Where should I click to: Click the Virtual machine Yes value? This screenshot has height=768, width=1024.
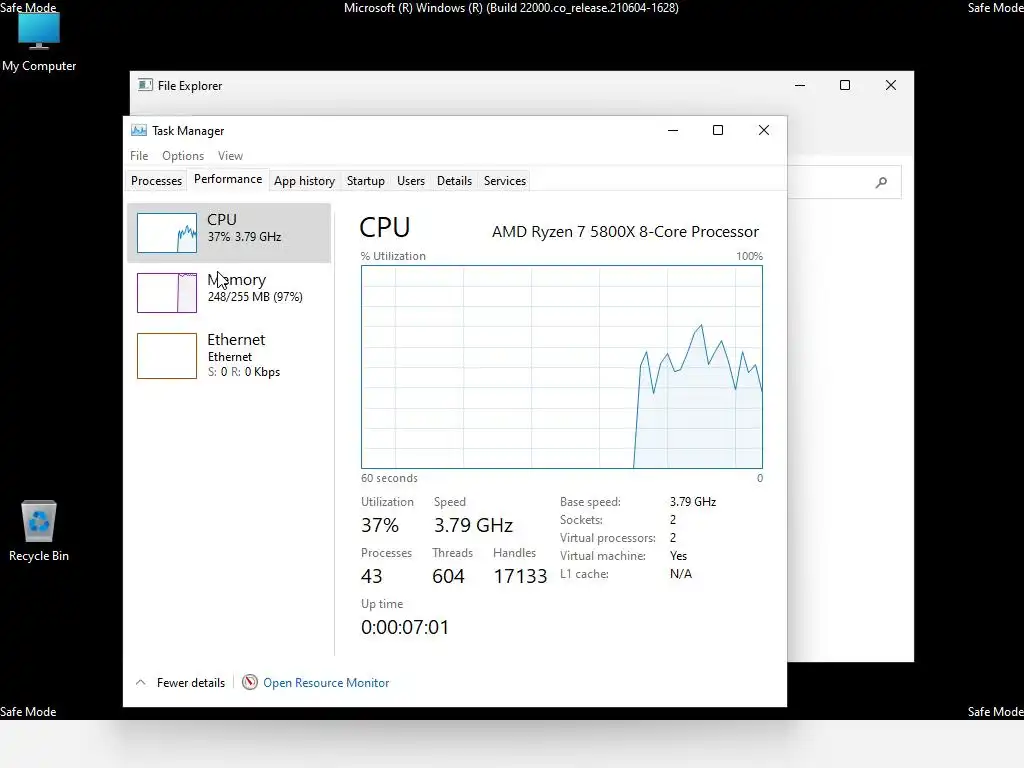tap(679, 556)
